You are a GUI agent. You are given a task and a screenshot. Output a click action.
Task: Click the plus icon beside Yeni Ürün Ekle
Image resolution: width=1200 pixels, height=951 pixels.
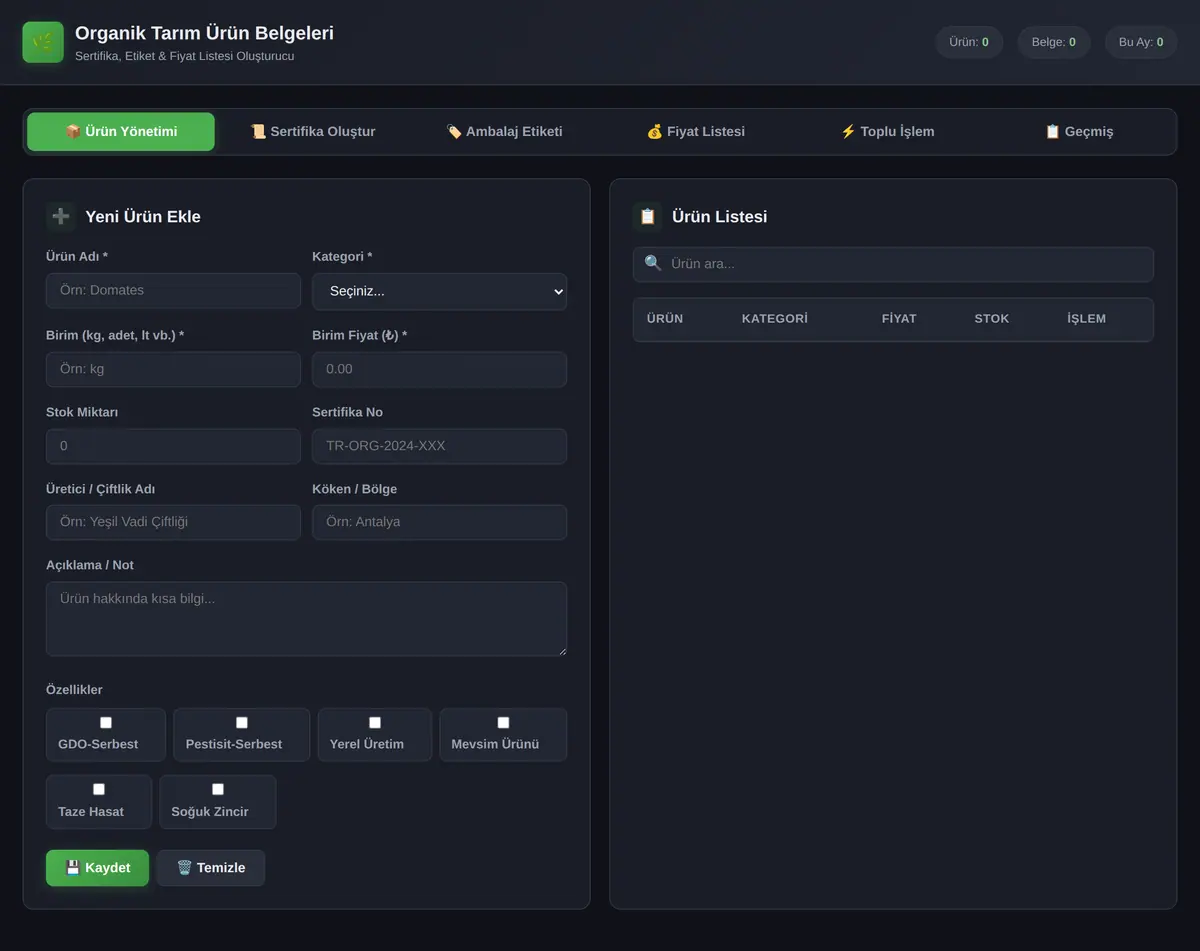(61, 217)
